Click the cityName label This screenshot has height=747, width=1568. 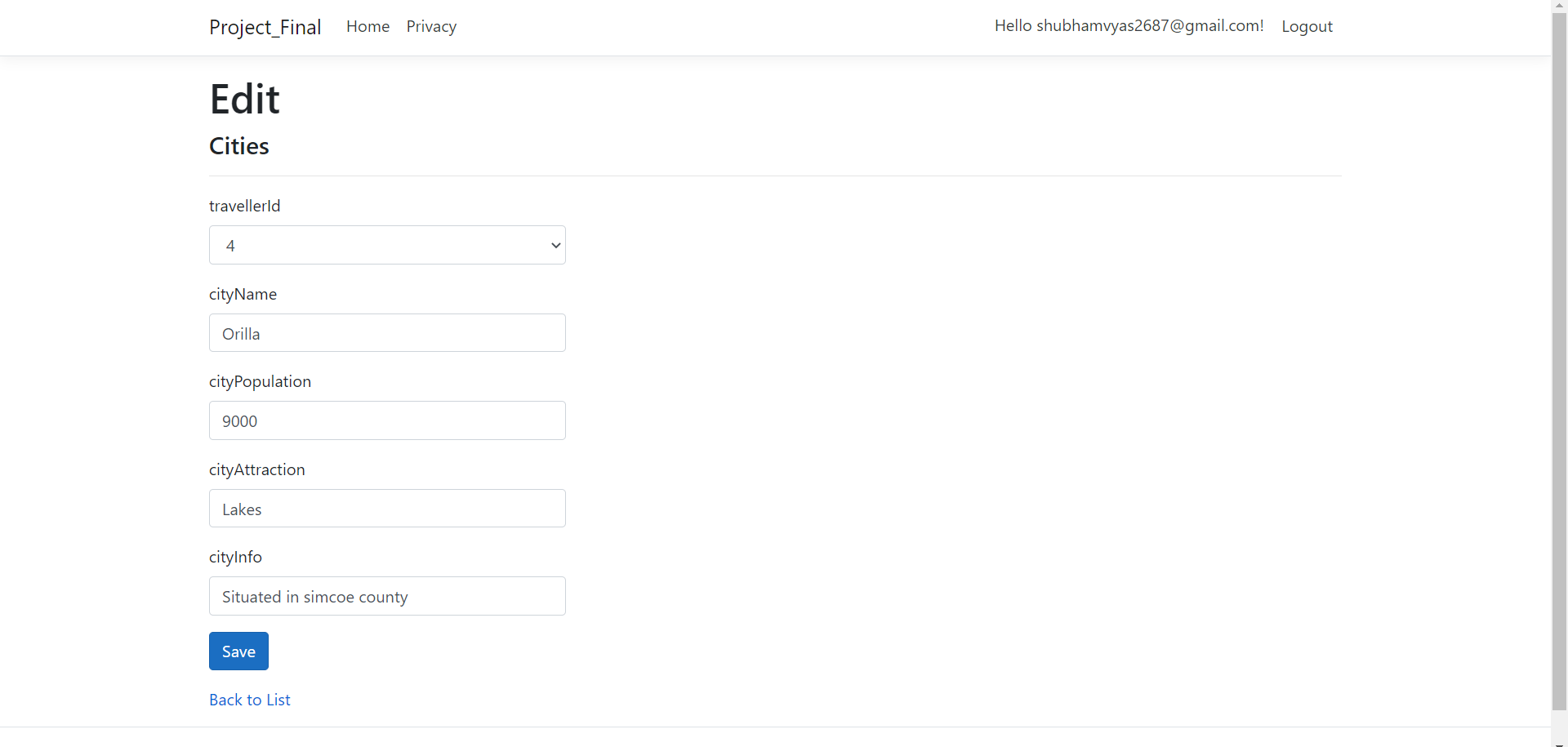(x=243, y=294)
